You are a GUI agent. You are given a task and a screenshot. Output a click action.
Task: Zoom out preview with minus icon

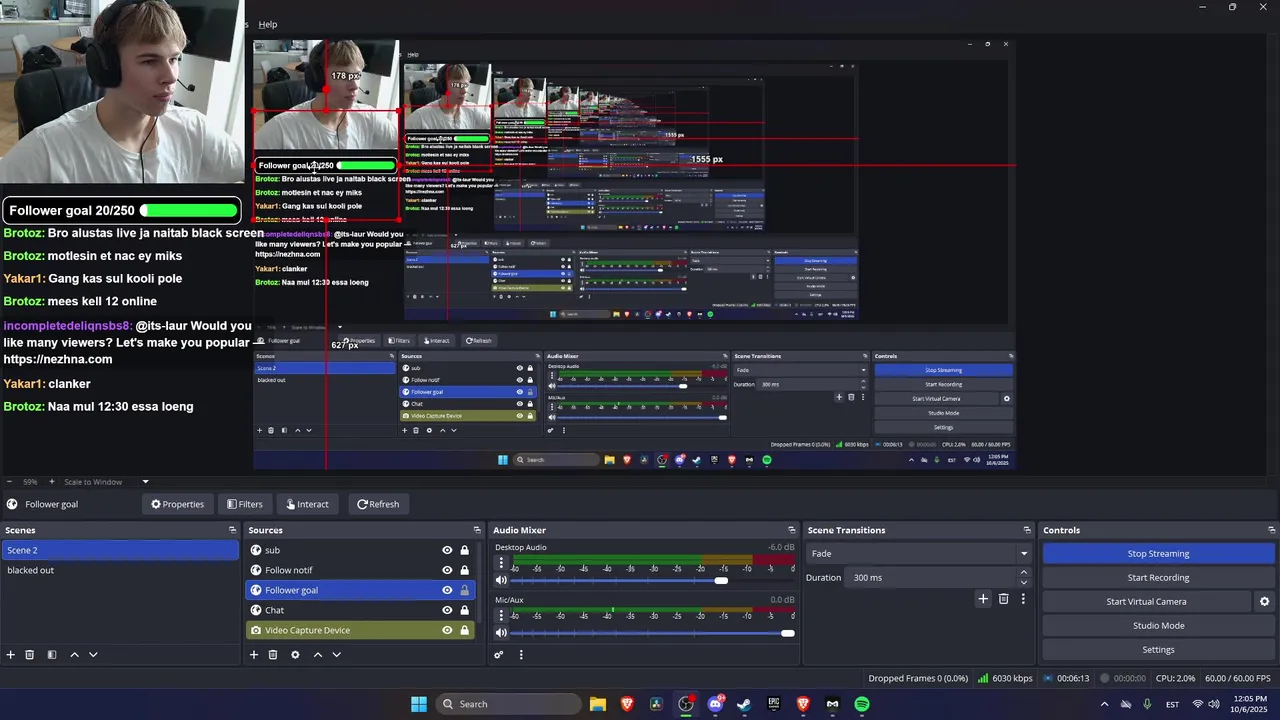click(x=9, y=482)
